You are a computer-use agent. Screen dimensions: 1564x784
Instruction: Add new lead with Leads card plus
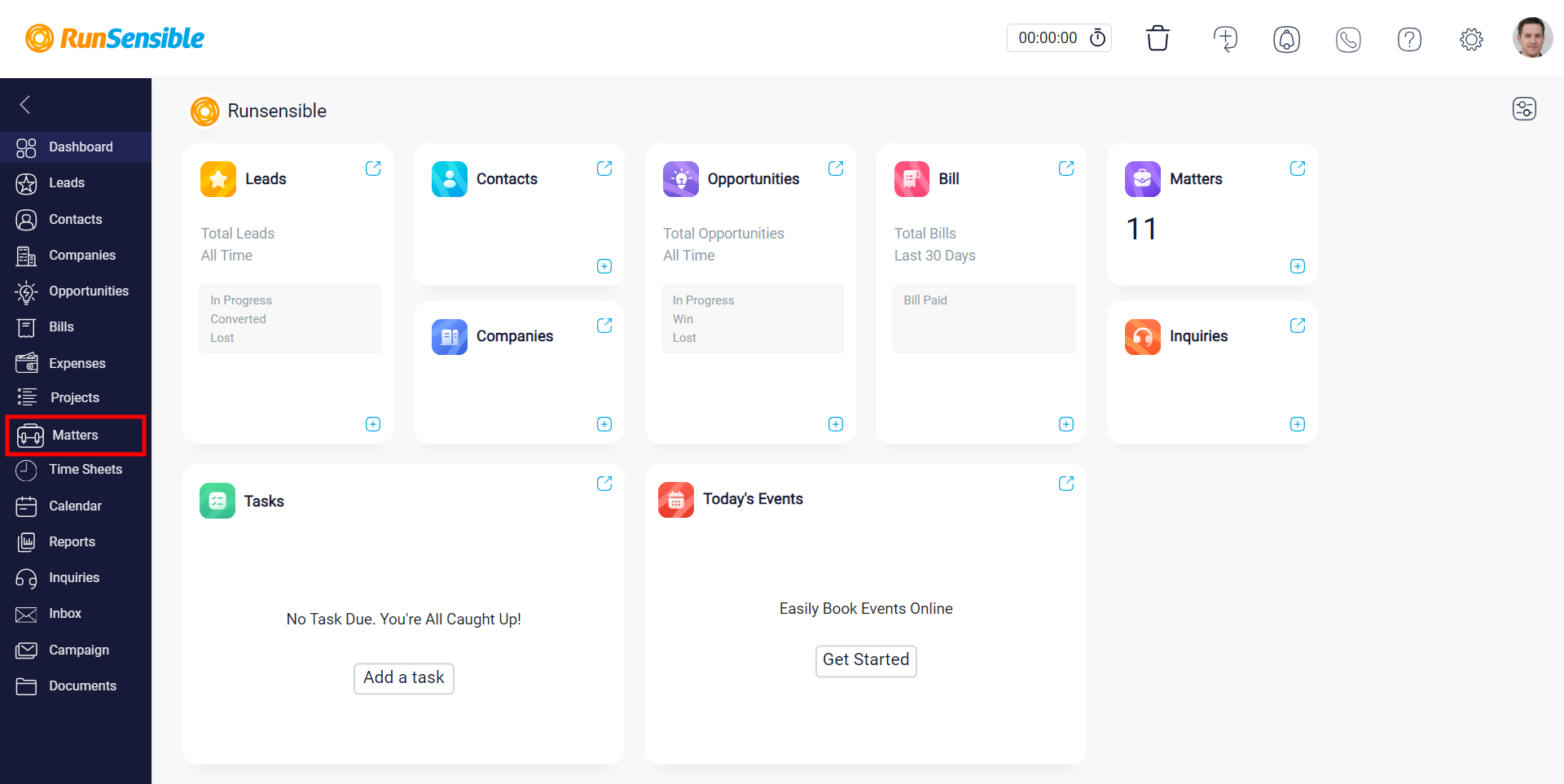click(373, 424)
